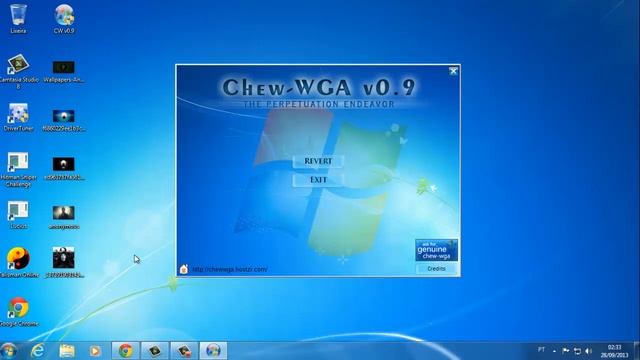Screen dimensions: 640x360
Task: Open Windows Explorer from the taskbar
Action: pyautogui.click(x=67, y=351)
